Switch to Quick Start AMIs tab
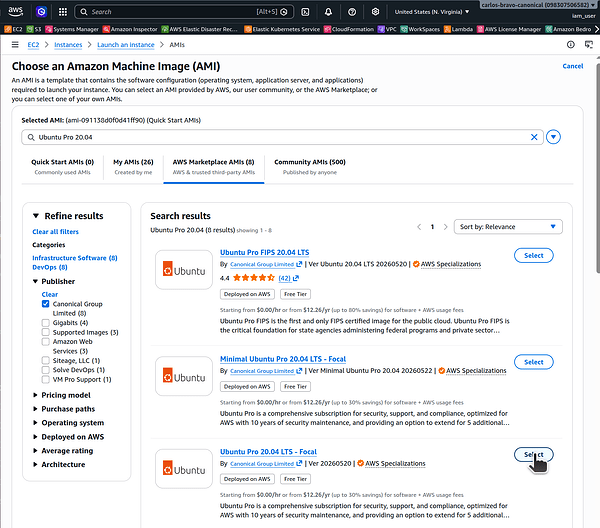 pos(62,166)
